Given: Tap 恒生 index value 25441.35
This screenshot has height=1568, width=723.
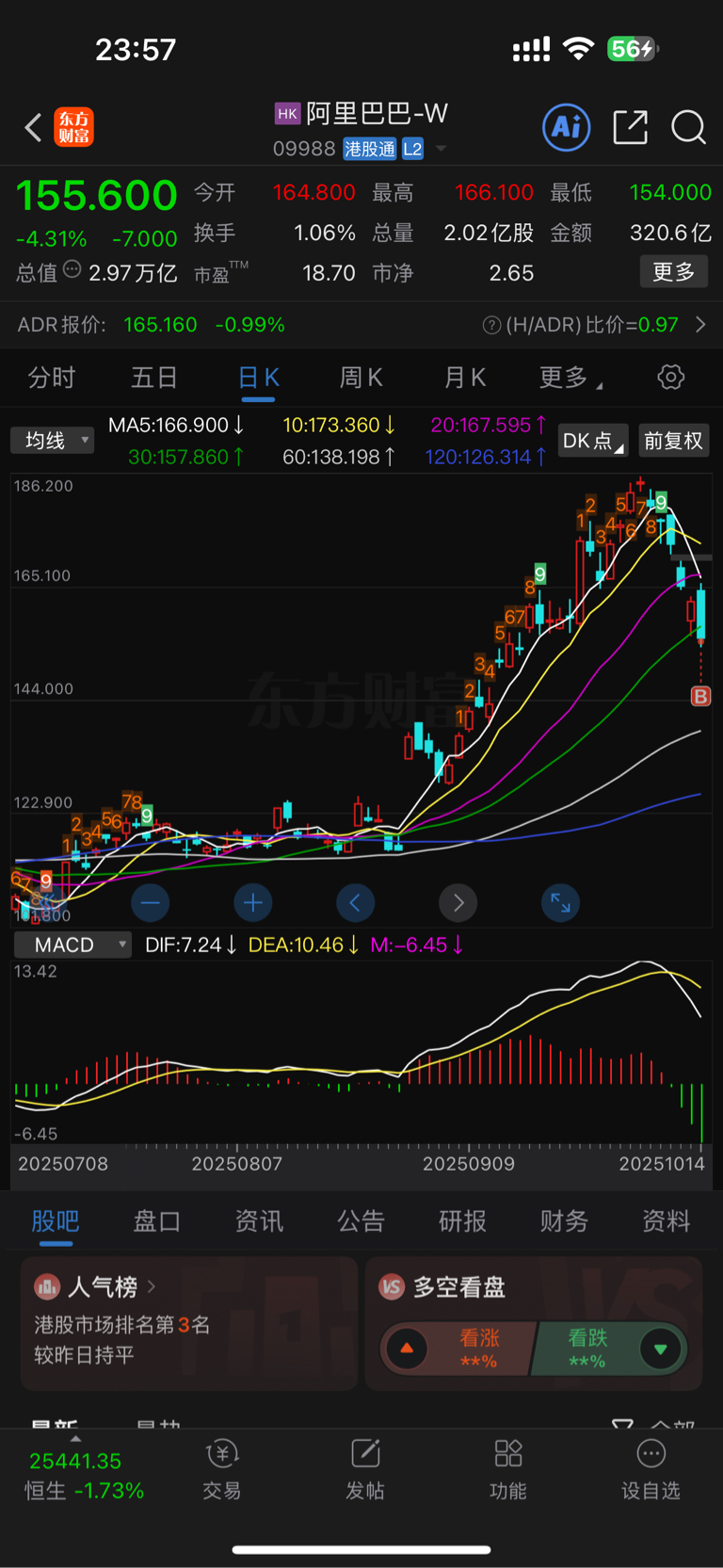Looking at the screenshot, I should [75, 1461].
